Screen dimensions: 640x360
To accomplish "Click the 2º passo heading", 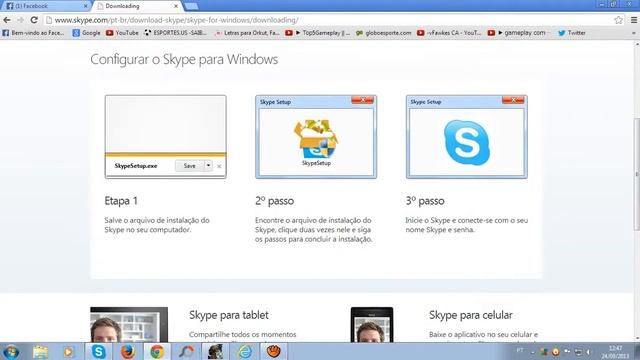I will point(275,201).
